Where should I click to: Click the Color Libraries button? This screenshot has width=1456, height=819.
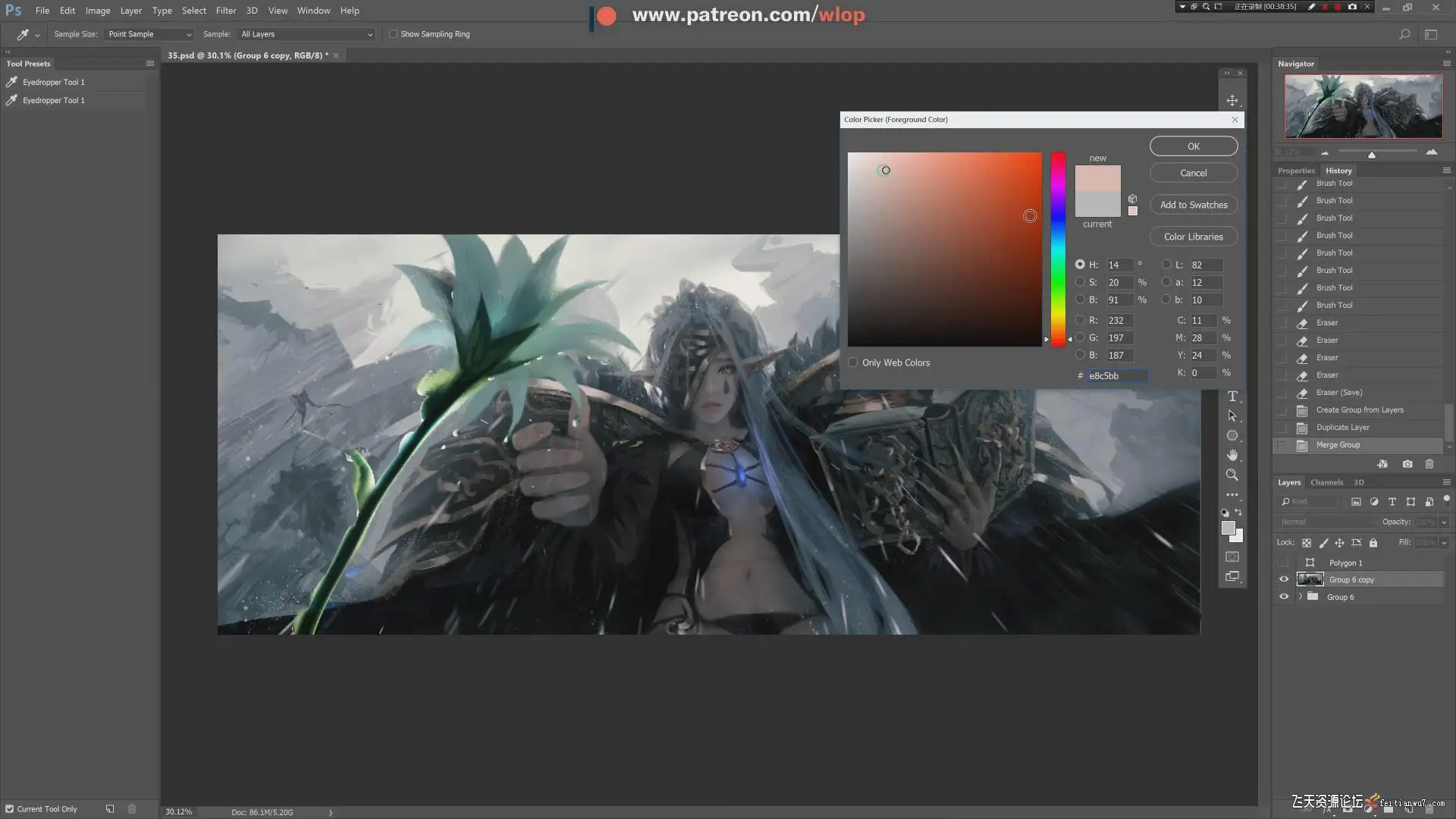click(x=1193, y=237)
